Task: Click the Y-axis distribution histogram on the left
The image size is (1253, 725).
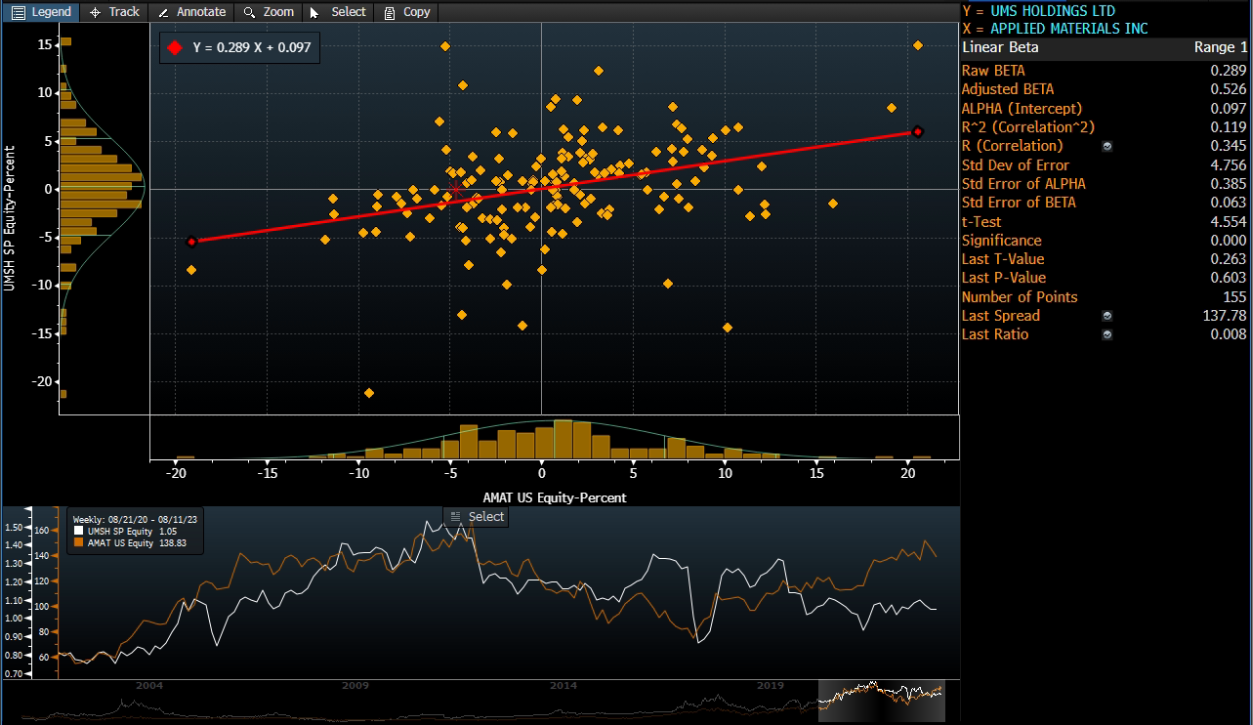Action: (x=101, y=218)
